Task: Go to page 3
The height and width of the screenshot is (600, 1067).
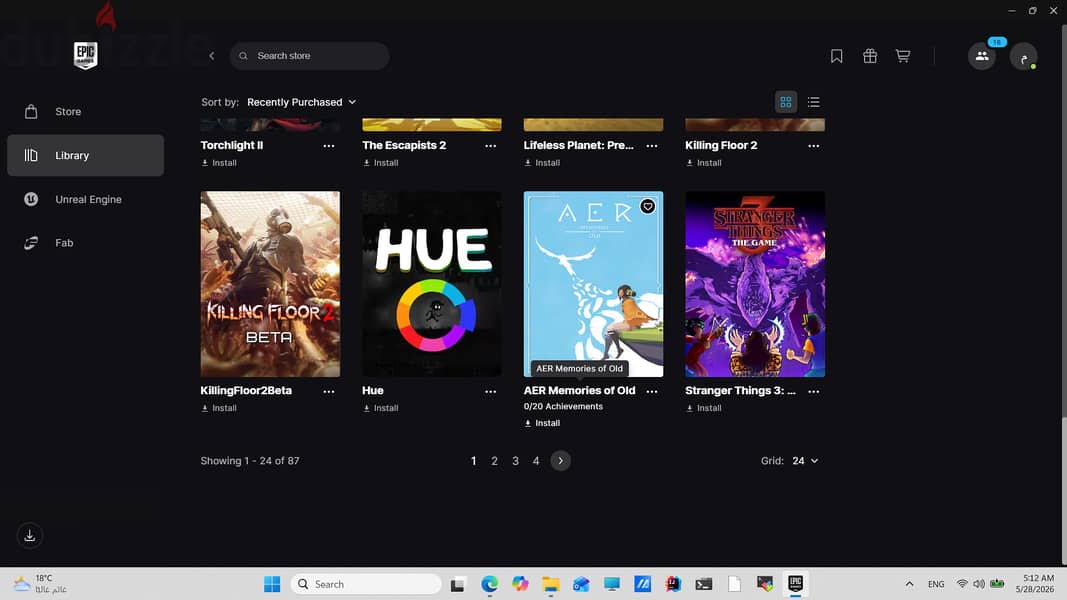Action: pyautogui.click(x=515, y=461)
